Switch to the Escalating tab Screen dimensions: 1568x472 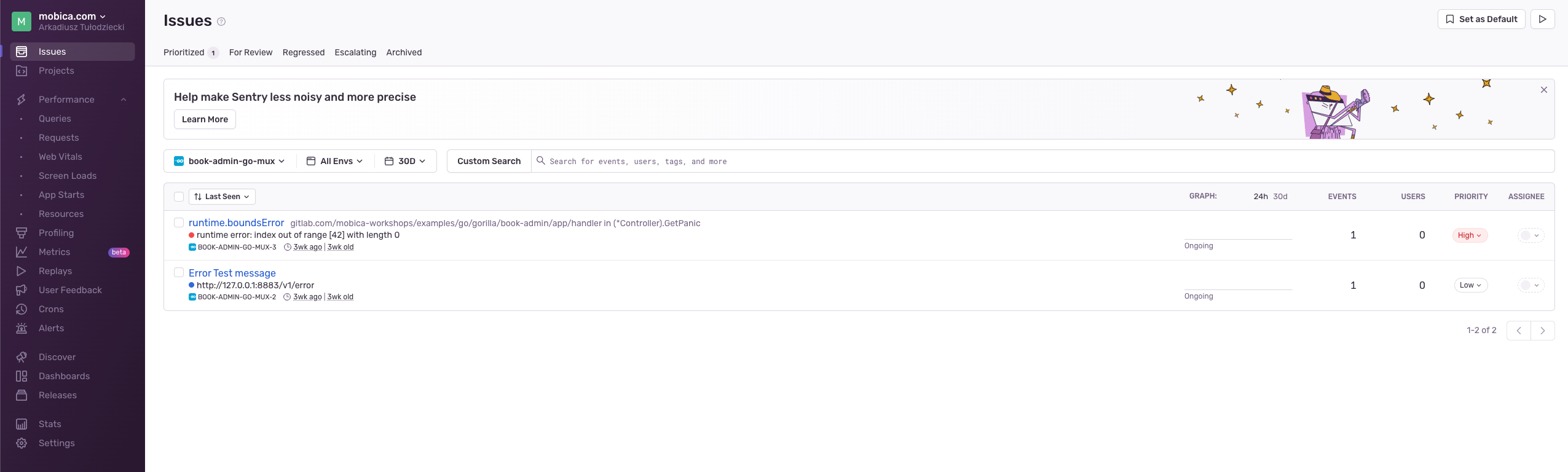pos(355,52)
